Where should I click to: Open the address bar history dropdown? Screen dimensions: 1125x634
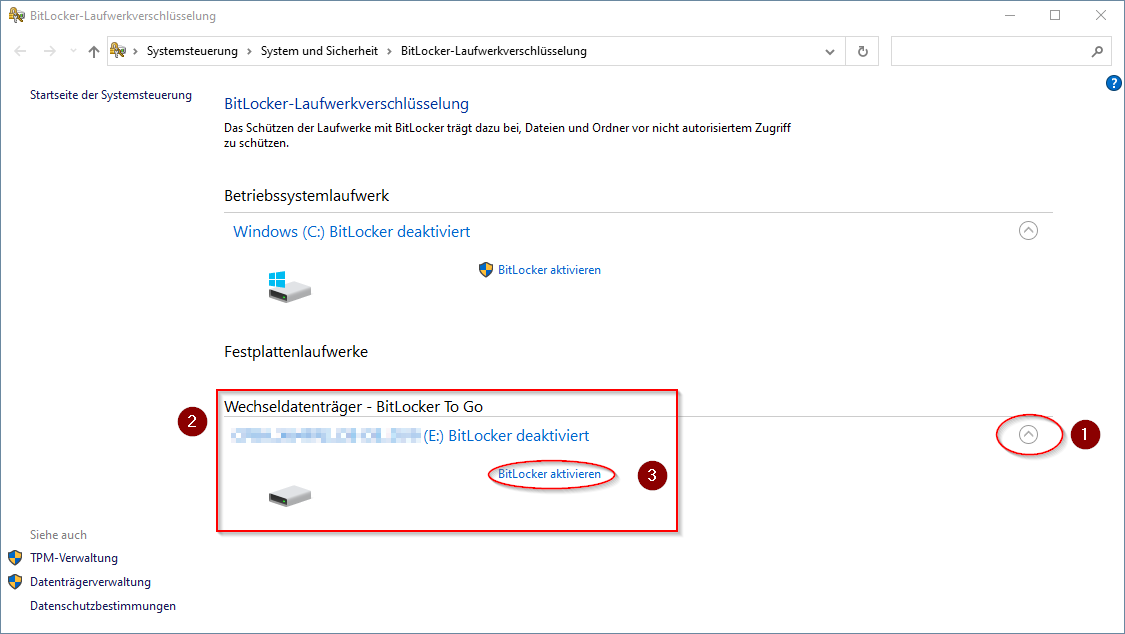(x=829, y=51)
